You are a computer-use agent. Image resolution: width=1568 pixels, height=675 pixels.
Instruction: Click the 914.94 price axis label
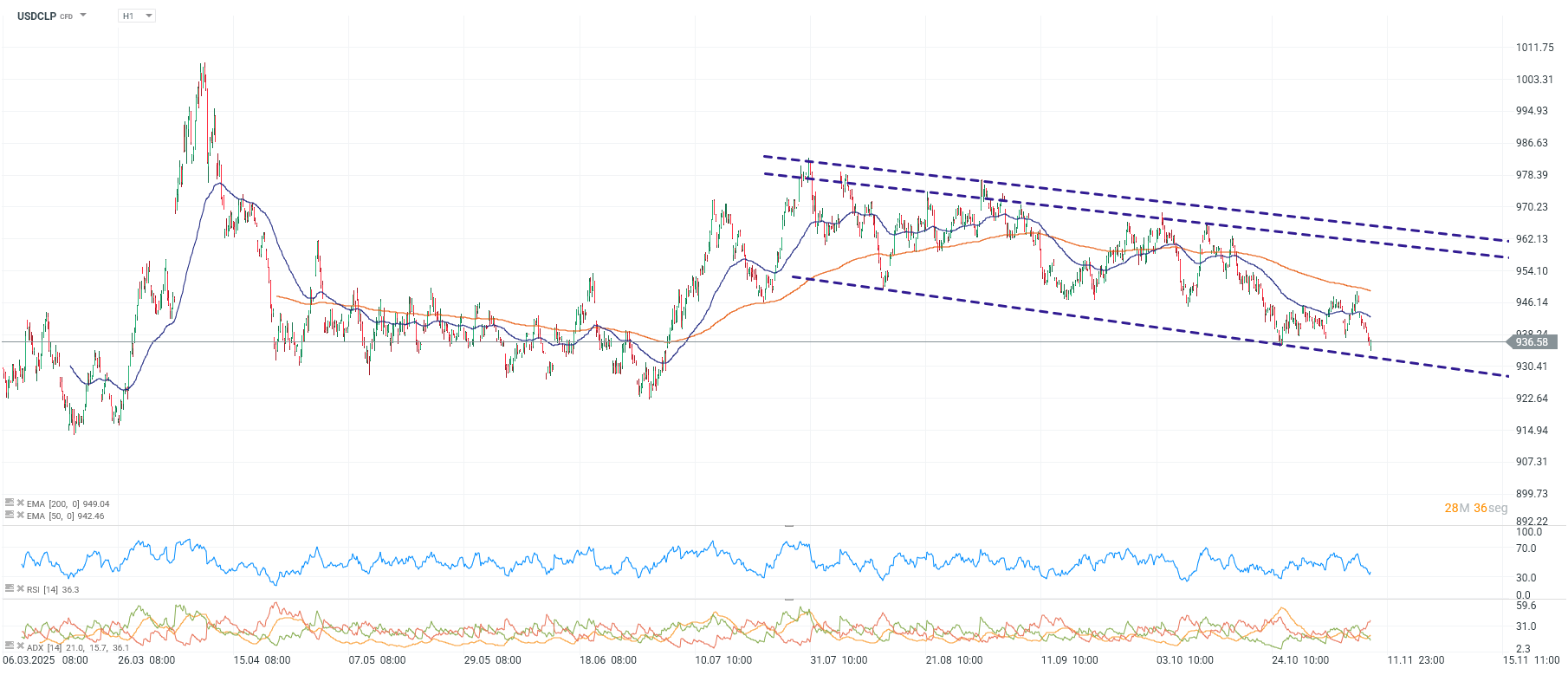click(1532, 431)
